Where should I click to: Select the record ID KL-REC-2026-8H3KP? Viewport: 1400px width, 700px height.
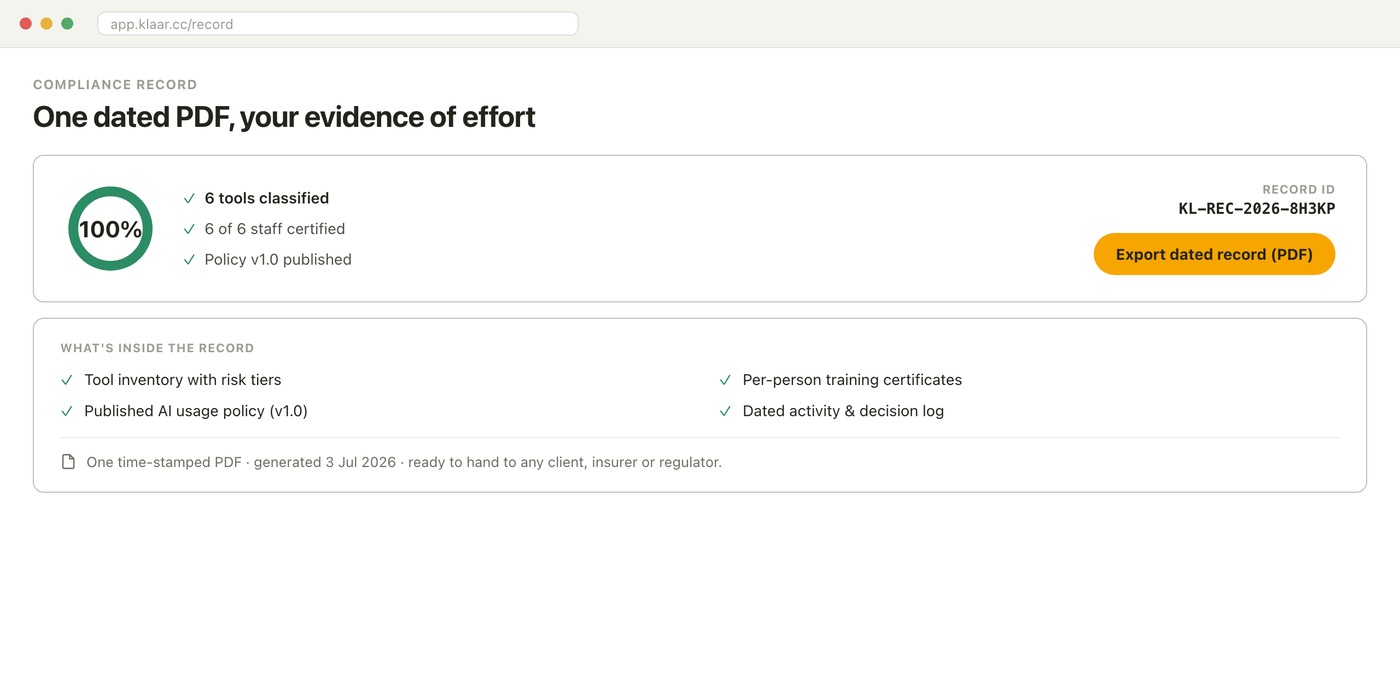tap(1256, 209)
